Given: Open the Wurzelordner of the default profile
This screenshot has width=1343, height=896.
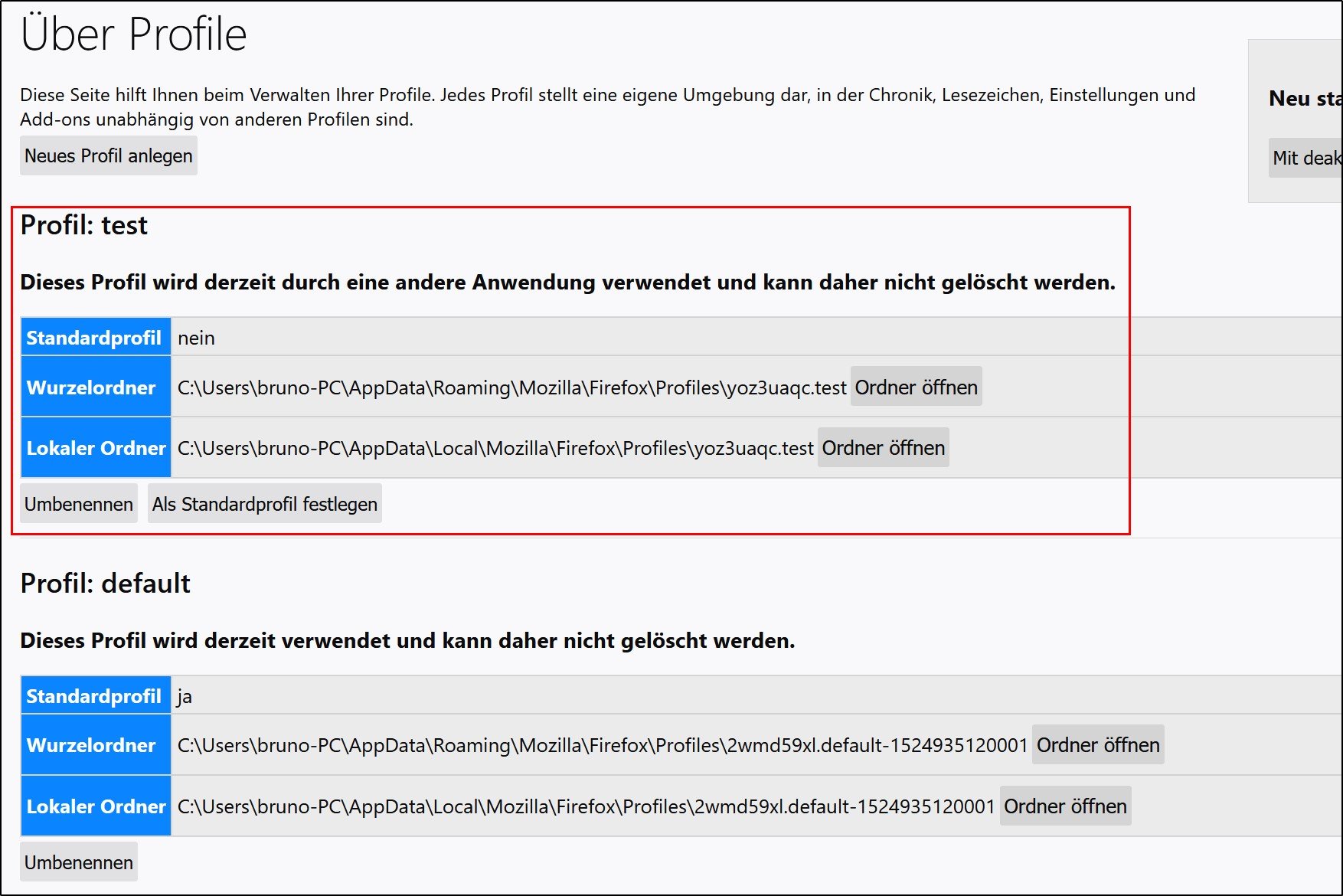Looking at the screenshot, I should (x=1097, y=745).
